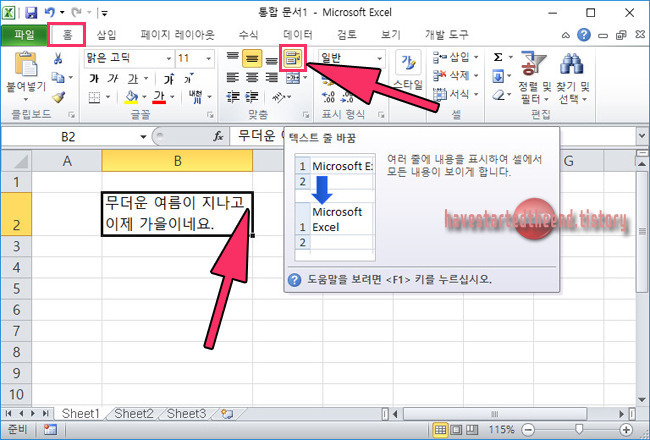Viewport: 650px width, 440px height.
Task: Switch to the Review (검토) tab
Action: click(347, 35)
